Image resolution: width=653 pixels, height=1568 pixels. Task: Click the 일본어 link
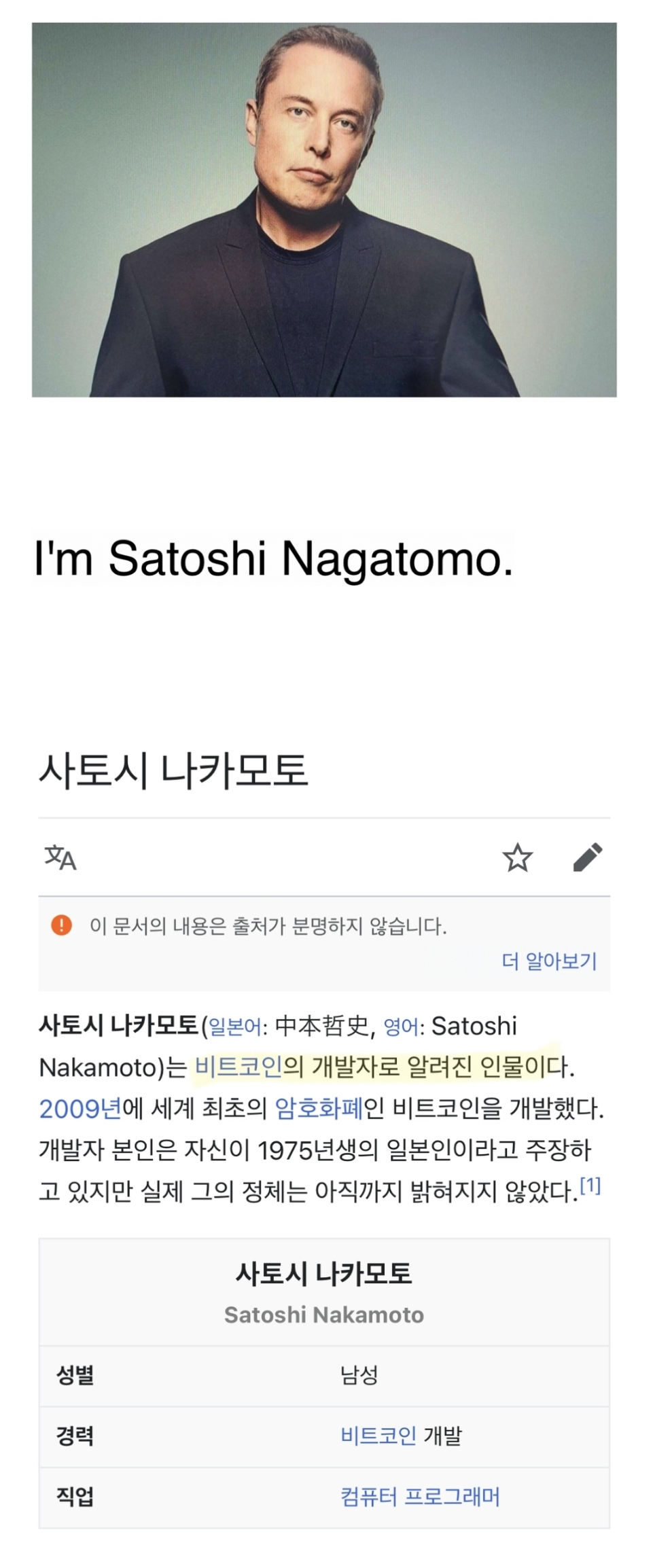(235, 1026)
